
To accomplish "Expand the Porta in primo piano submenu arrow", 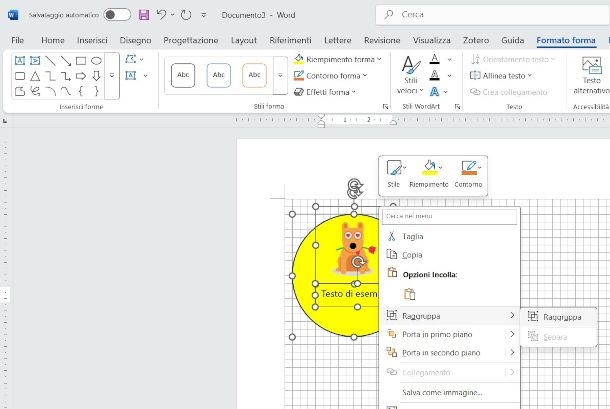I will tap(512, 334).
